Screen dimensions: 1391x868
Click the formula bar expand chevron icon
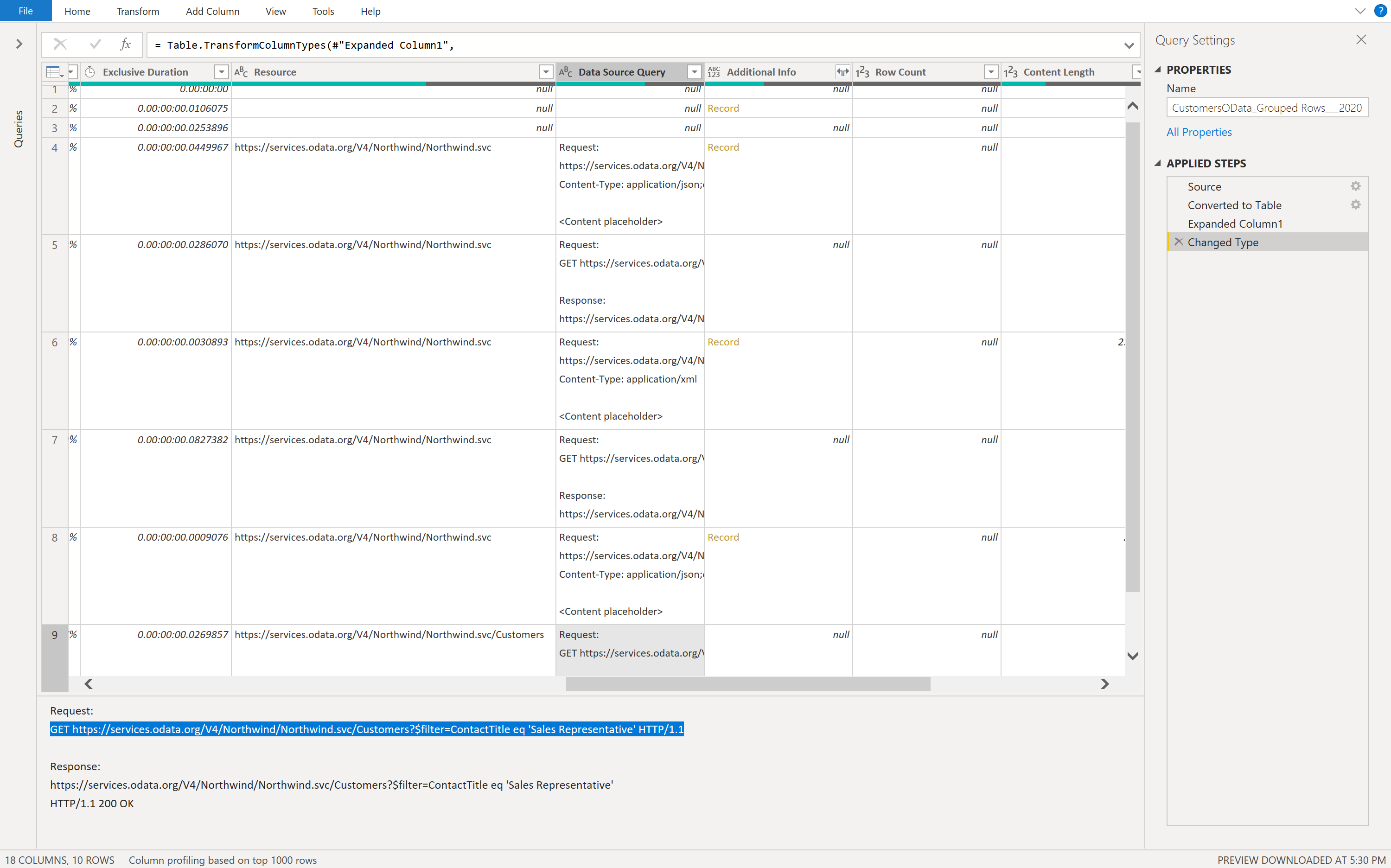coord(1129,45)
